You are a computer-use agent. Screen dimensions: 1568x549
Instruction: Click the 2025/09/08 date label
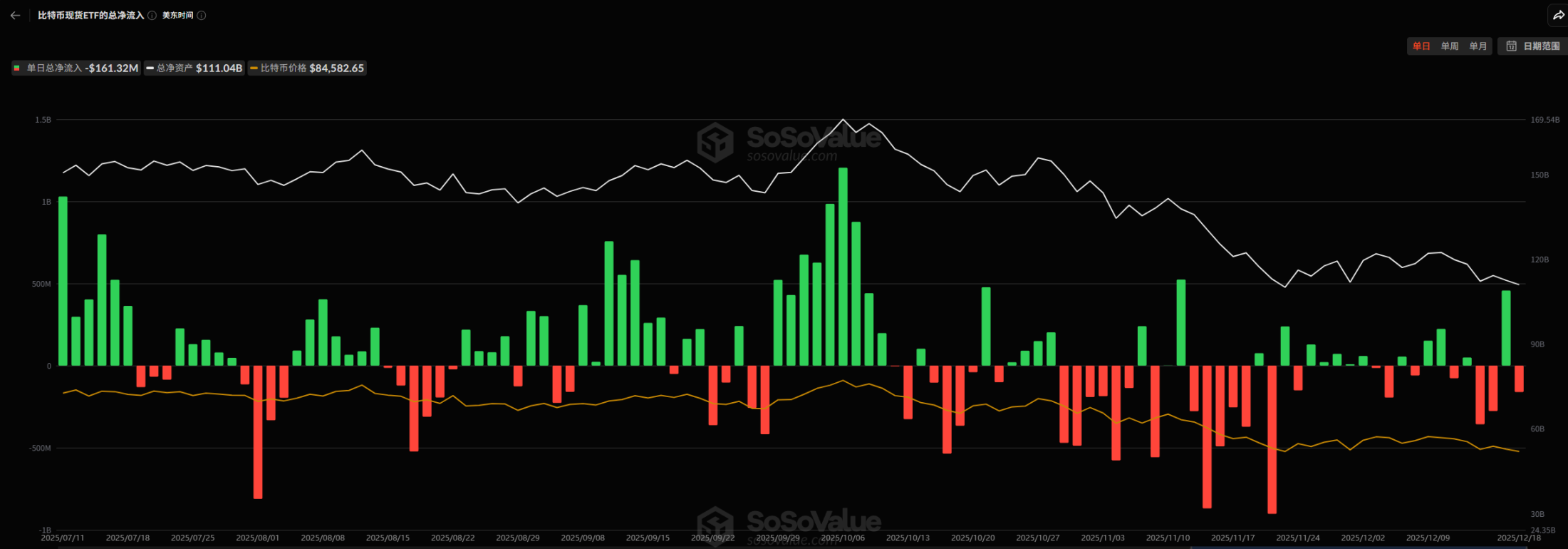583,538
